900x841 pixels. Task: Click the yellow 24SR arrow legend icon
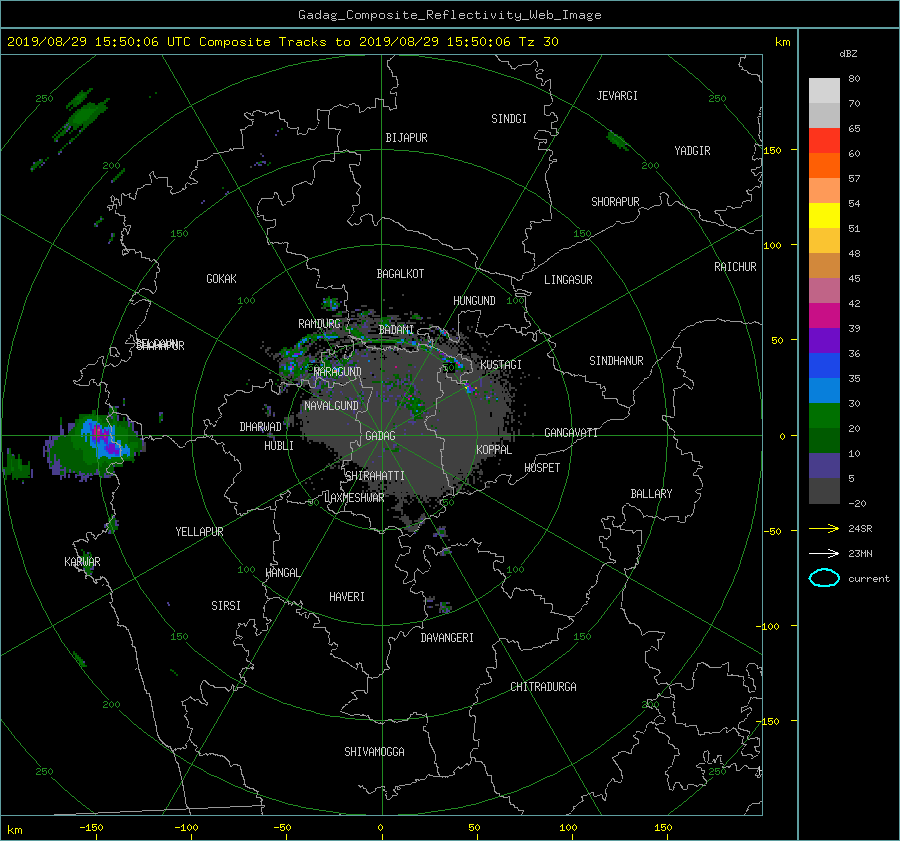coord(824,528)
